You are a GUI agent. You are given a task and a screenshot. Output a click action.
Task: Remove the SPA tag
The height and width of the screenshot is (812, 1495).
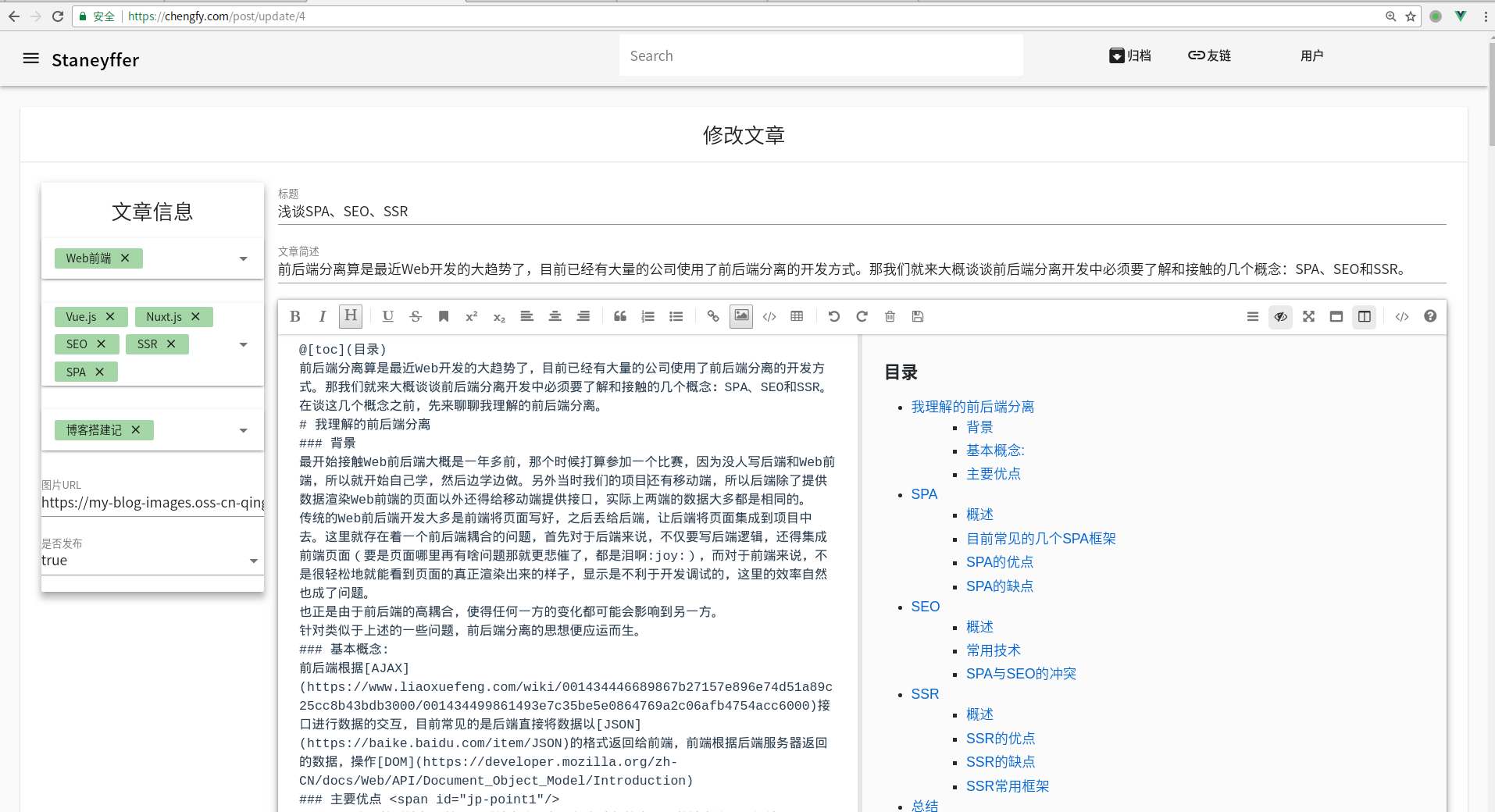tap(99, 372)
